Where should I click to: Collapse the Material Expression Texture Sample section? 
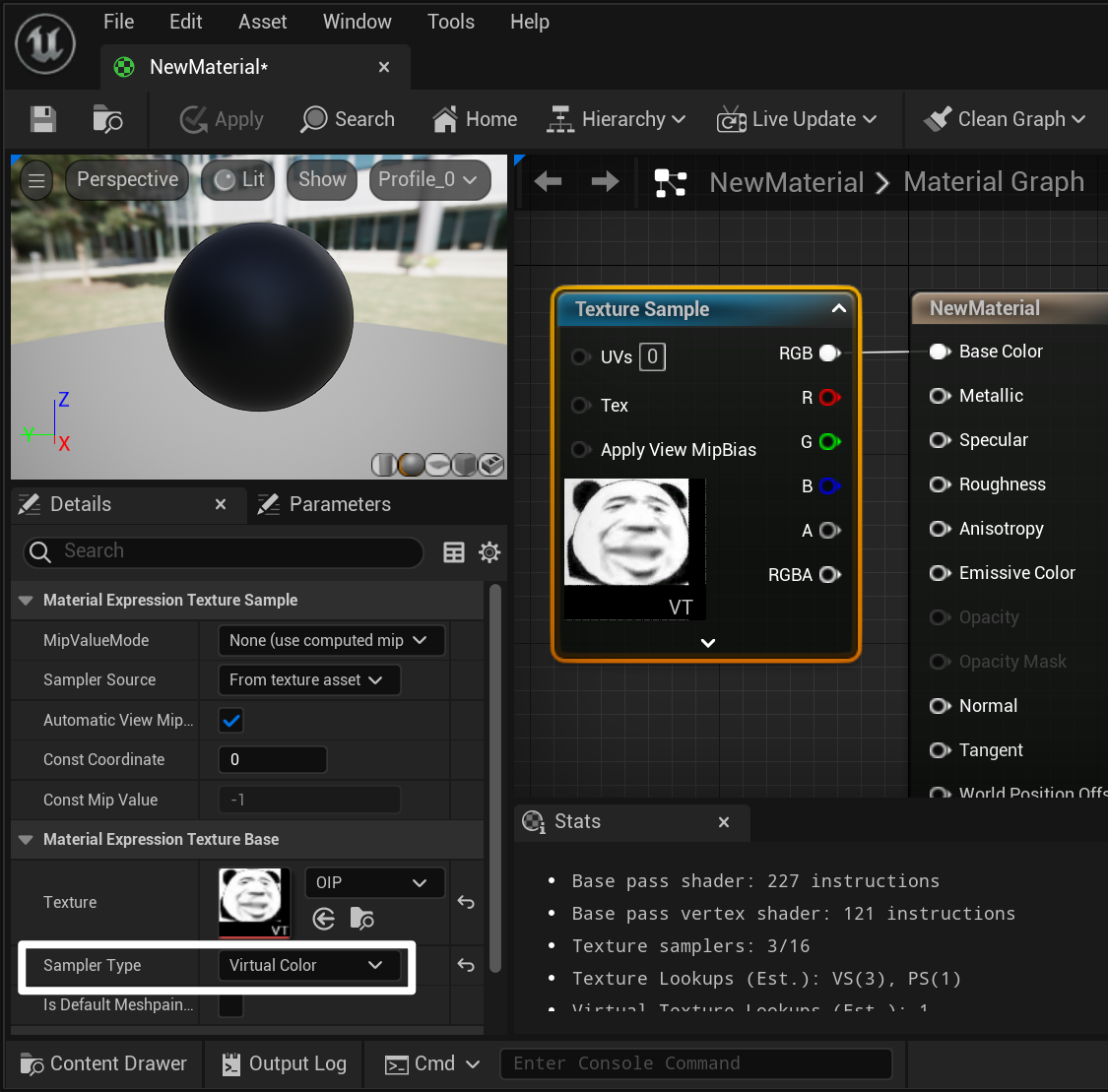[26, 600]
